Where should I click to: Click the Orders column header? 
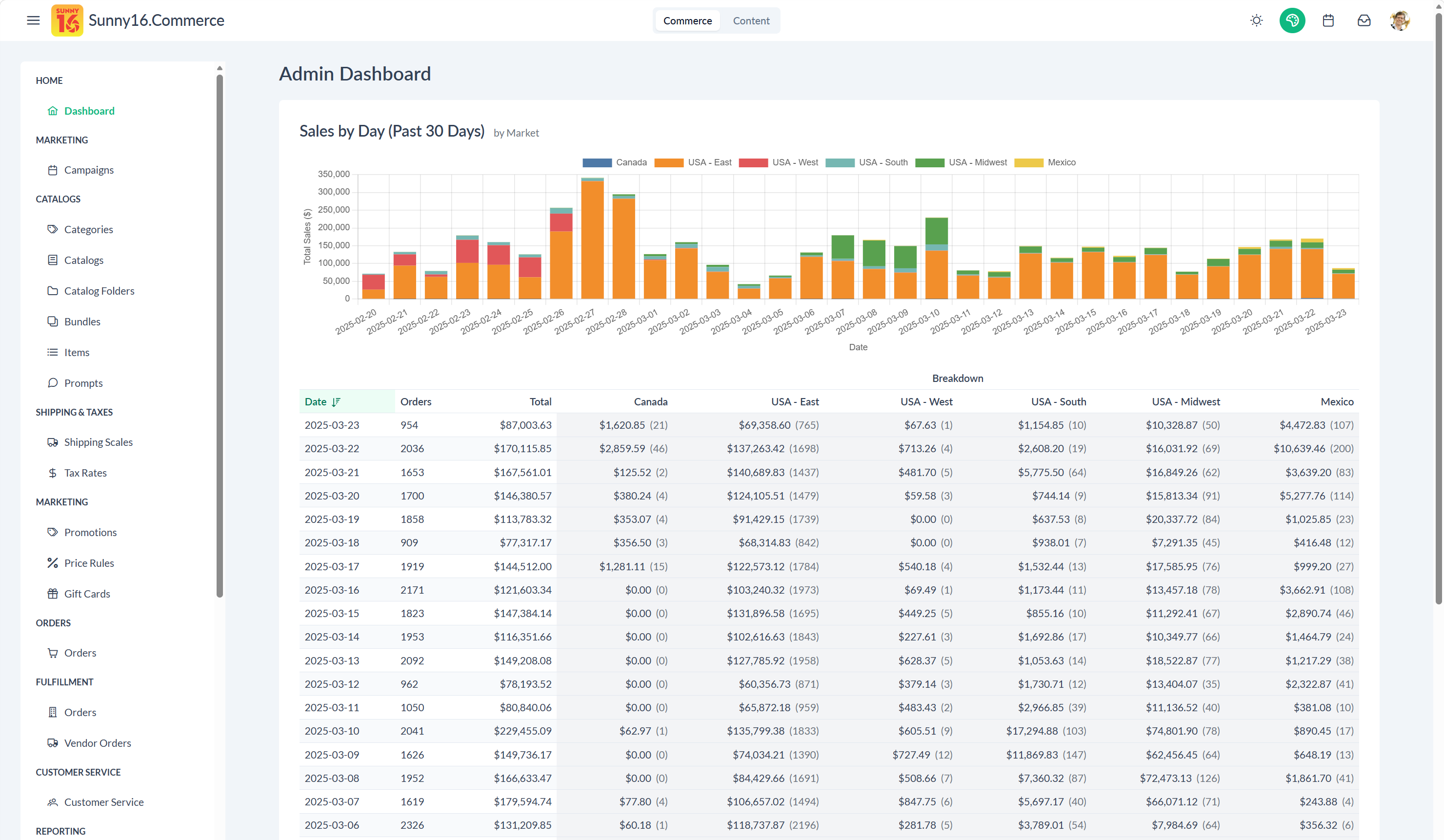[x=416, y=401]
